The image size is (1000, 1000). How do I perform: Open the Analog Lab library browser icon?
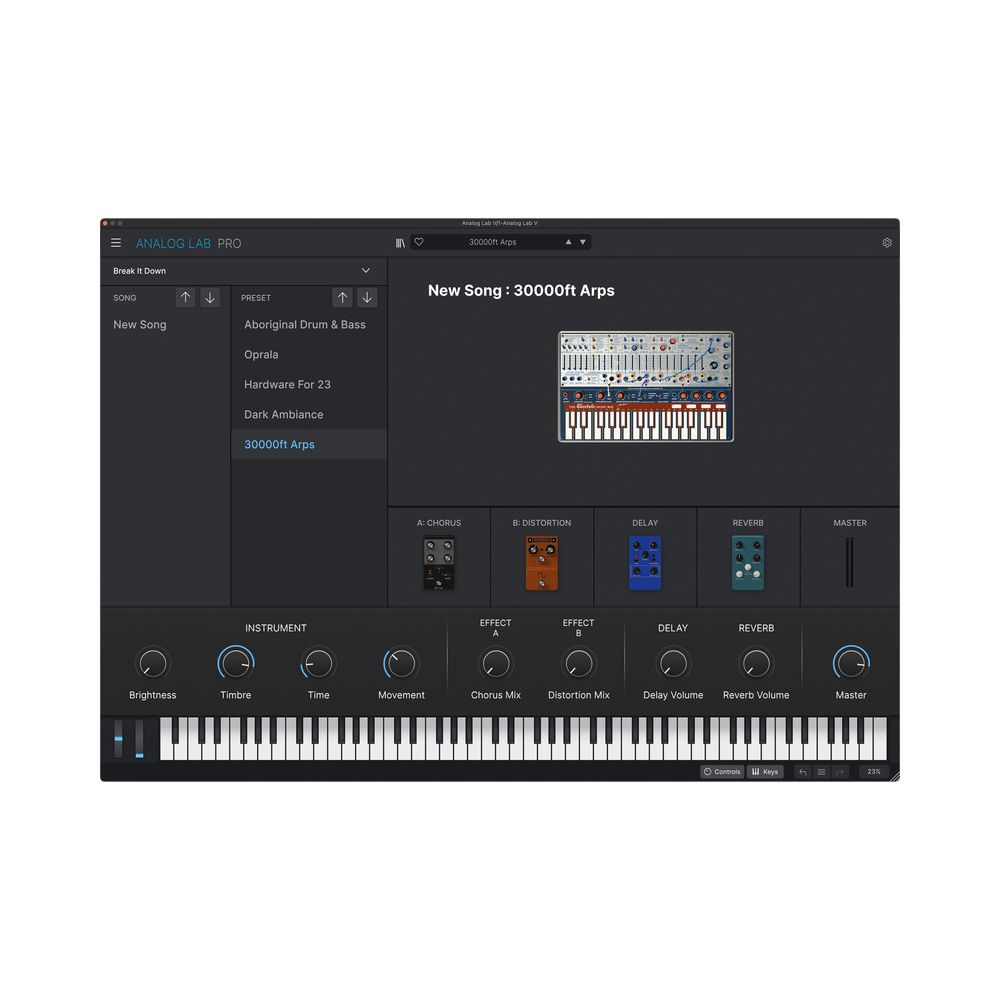pyautogui.click(x=400, y=242)
